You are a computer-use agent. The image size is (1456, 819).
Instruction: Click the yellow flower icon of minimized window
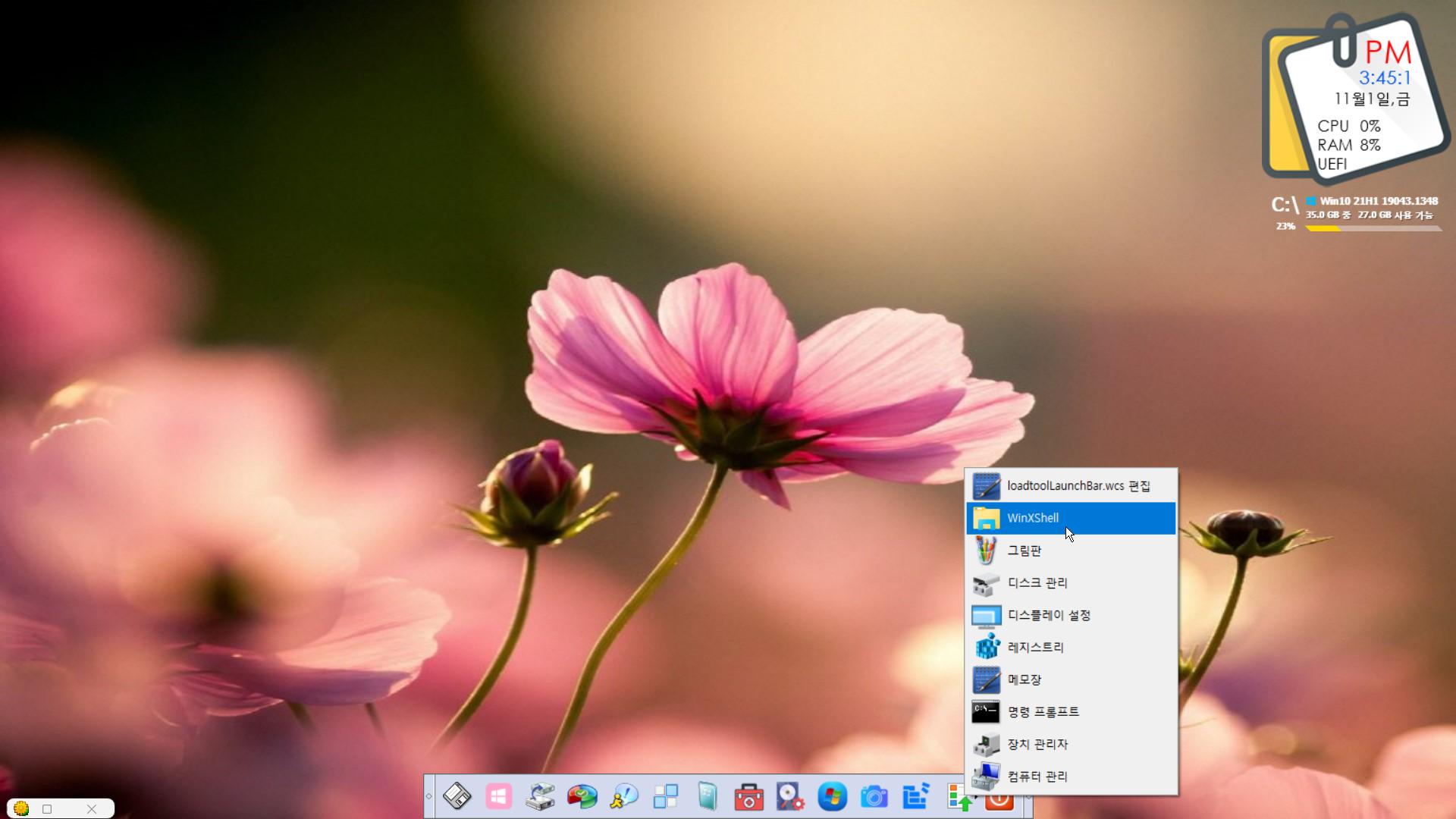click(x=21, y=808)
